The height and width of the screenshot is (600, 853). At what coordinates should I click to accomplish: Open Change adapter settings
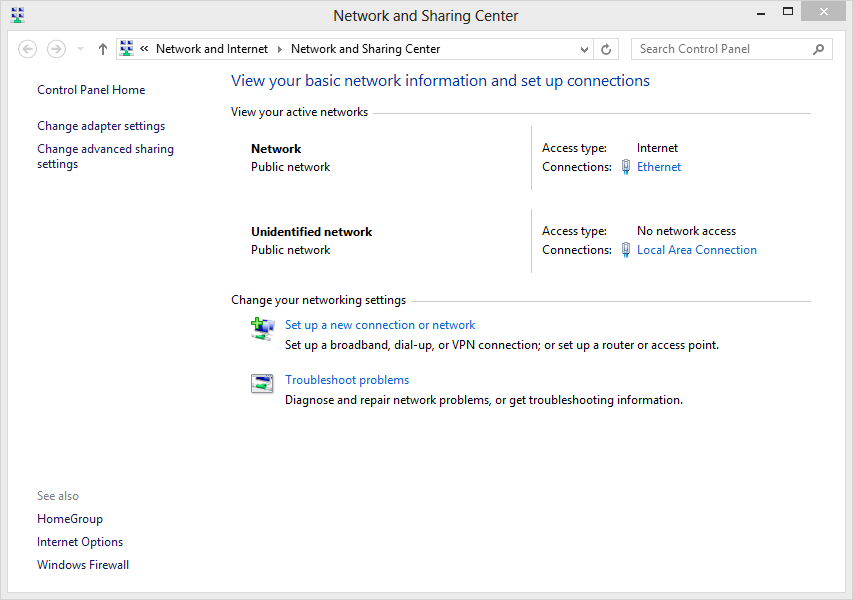101,126
